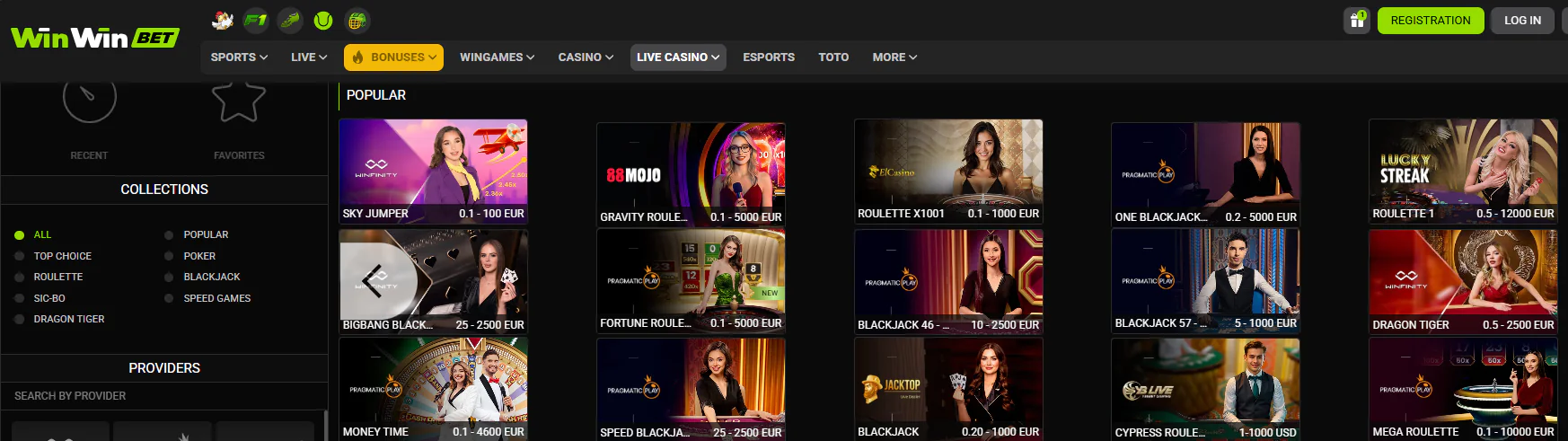
Task: Expand the Sports dropdown menu
Action: coord(239,57)
